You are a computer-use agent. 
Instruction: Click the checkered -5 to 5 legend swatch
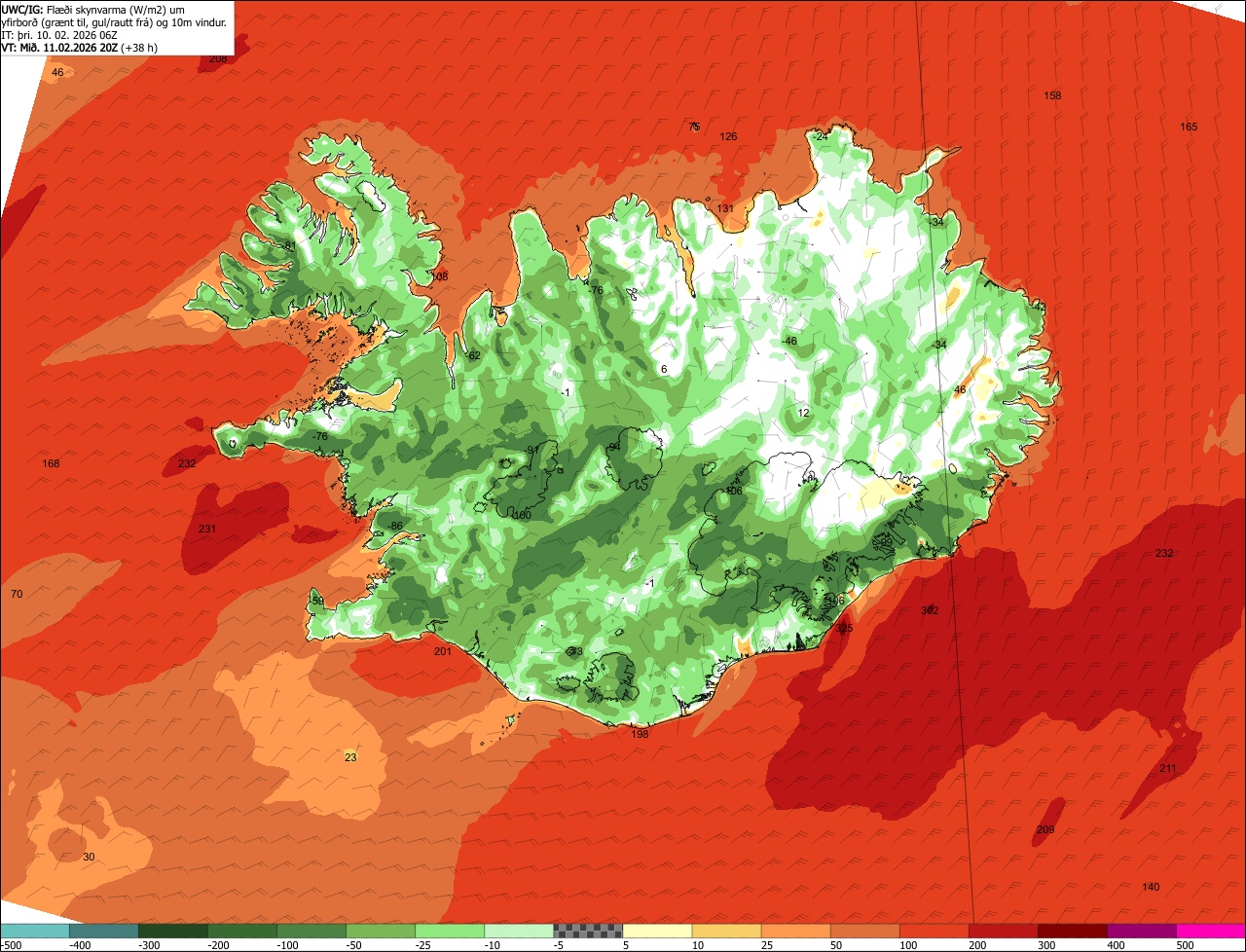(588, 931)
